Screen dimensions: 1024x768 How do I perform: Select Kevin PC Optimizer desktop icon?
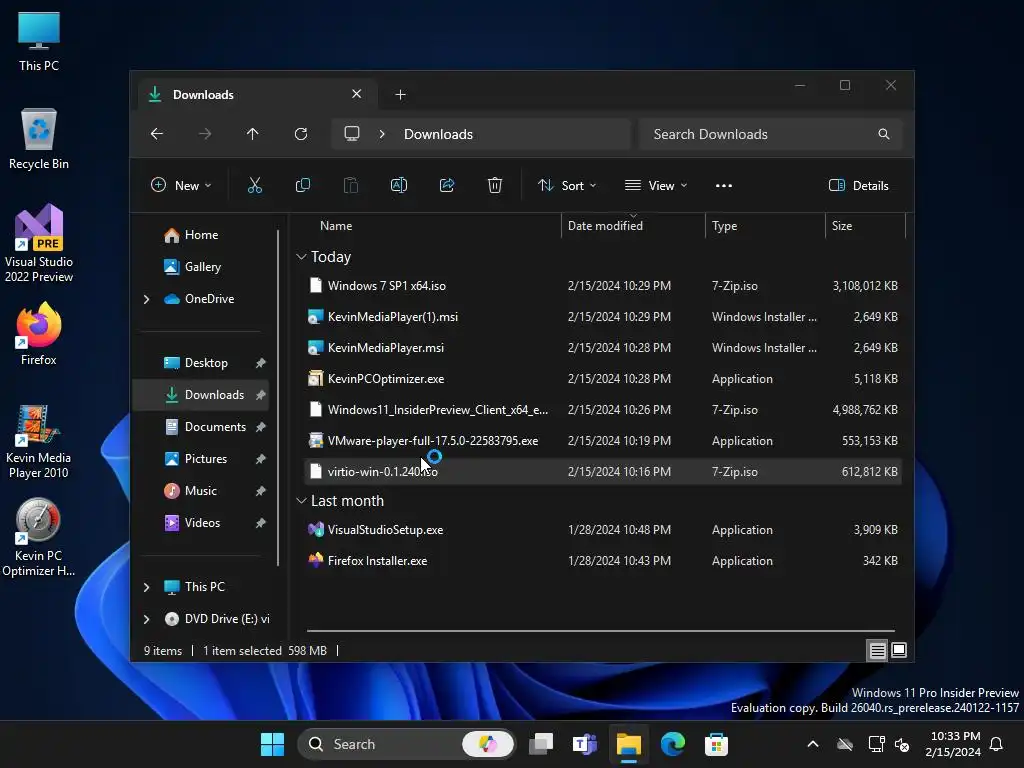pos(39,537)
